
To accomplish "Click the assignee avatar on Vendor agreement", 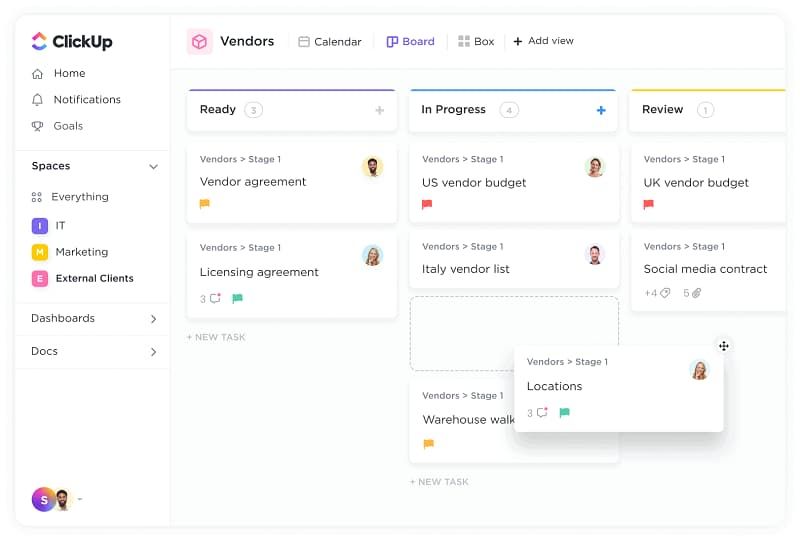I will (x=372, y=167).
